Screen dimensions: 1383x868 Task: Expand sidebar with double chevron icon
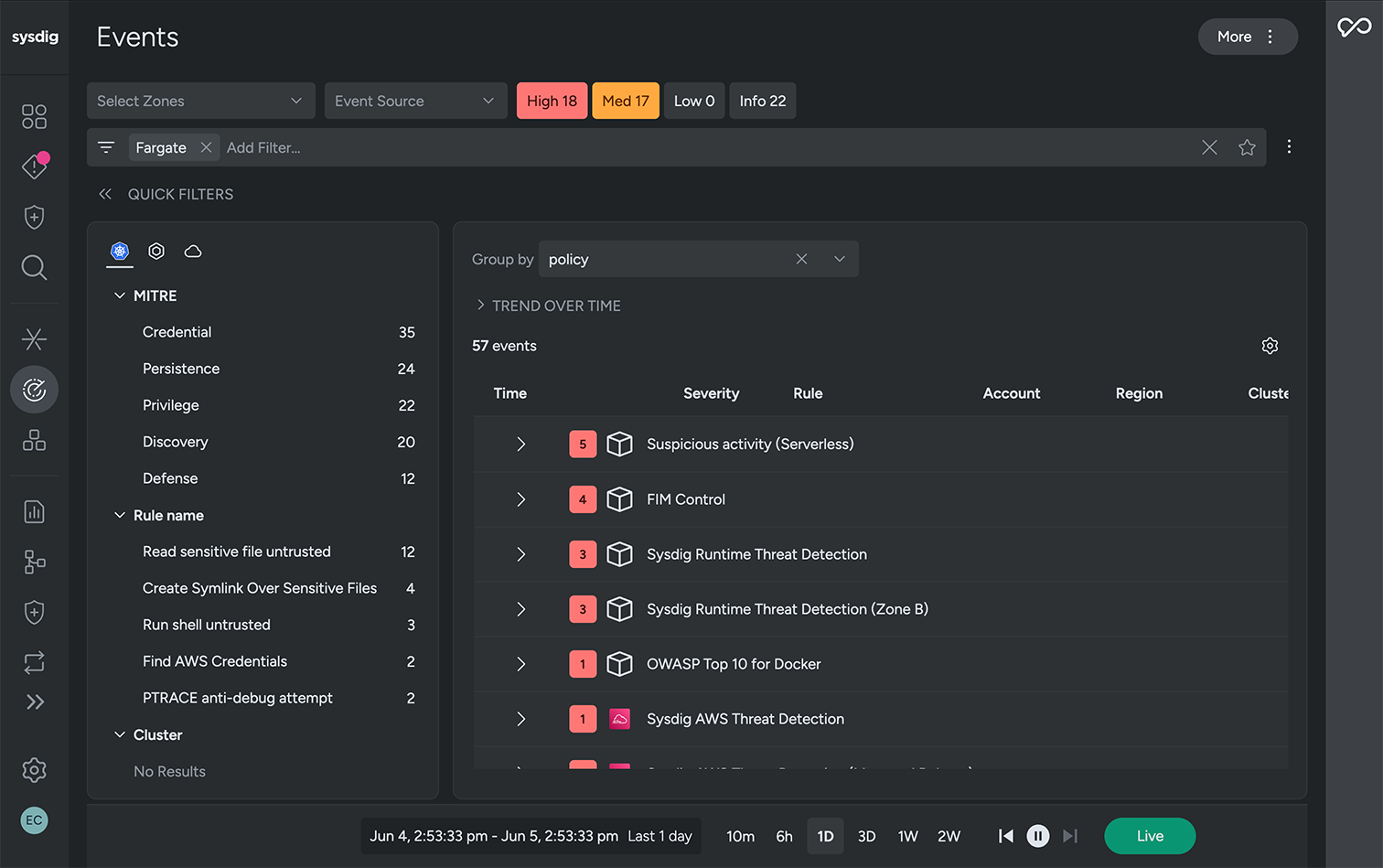point(35,702)
